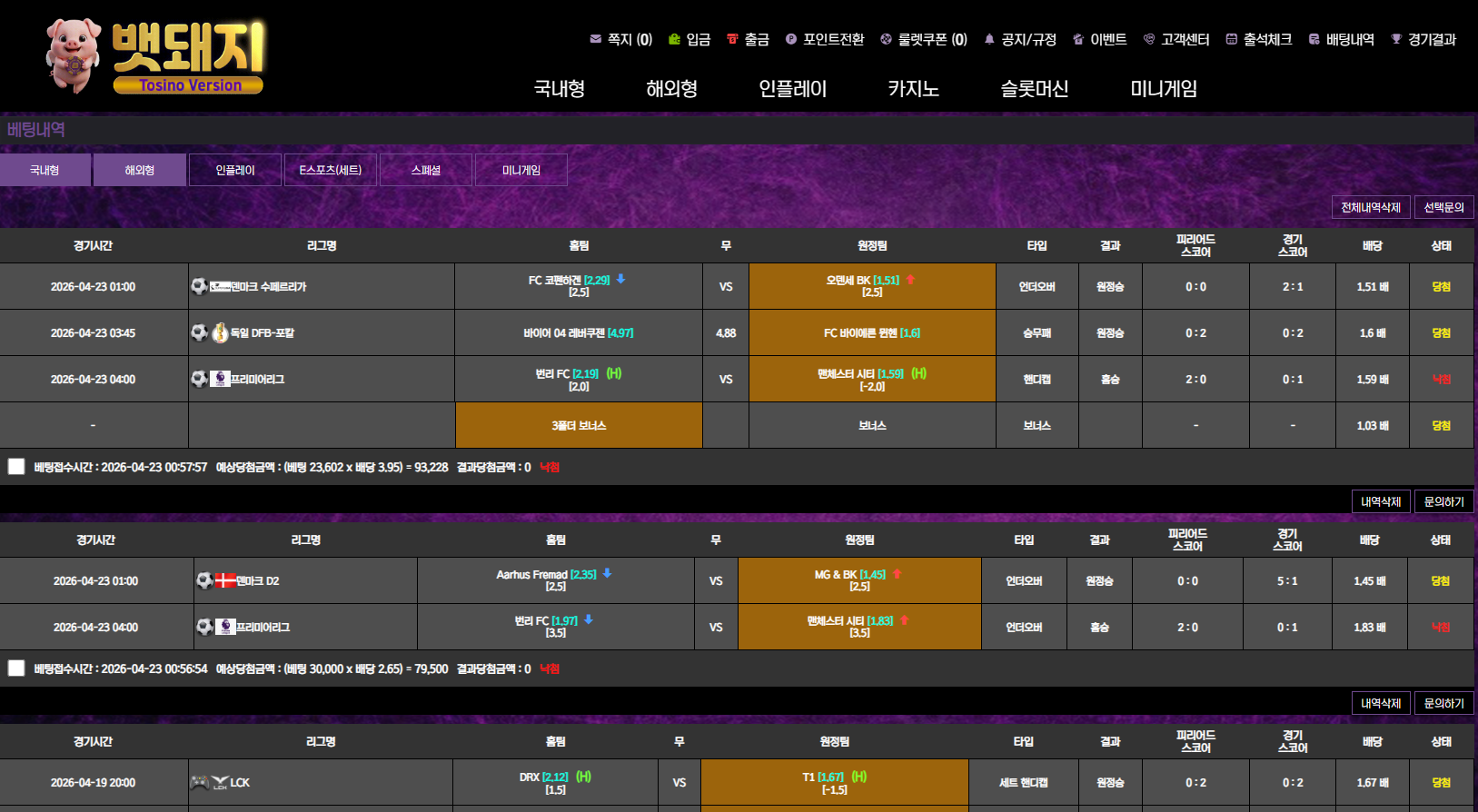The height and width of the screenshot is (812, 1478).
Task: Click the 입금 deposit icon
Action: pos(674,39)
